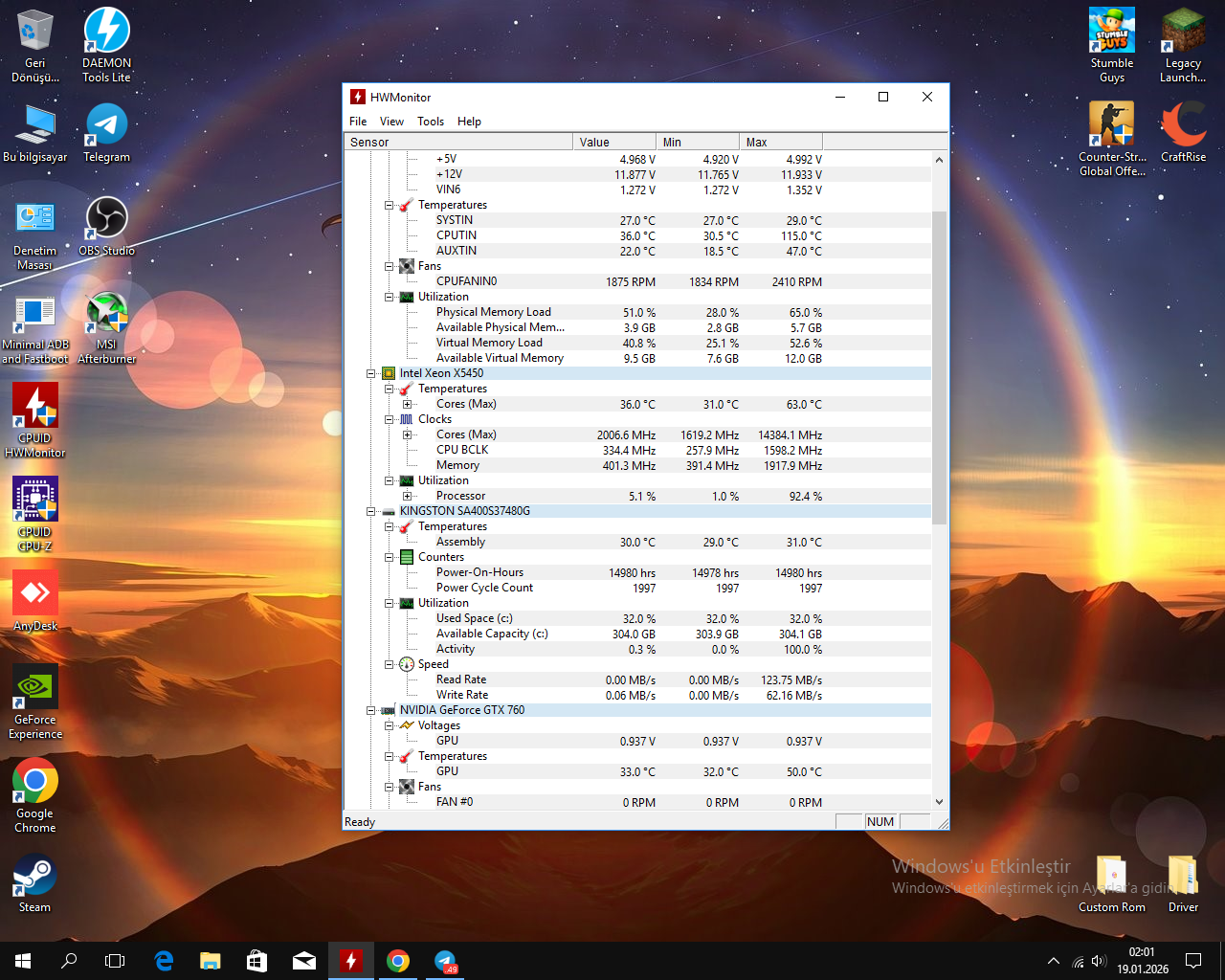Select the AnyDesk desktop shortcut
Screen dimensions: 1225x980
(34, 601)
